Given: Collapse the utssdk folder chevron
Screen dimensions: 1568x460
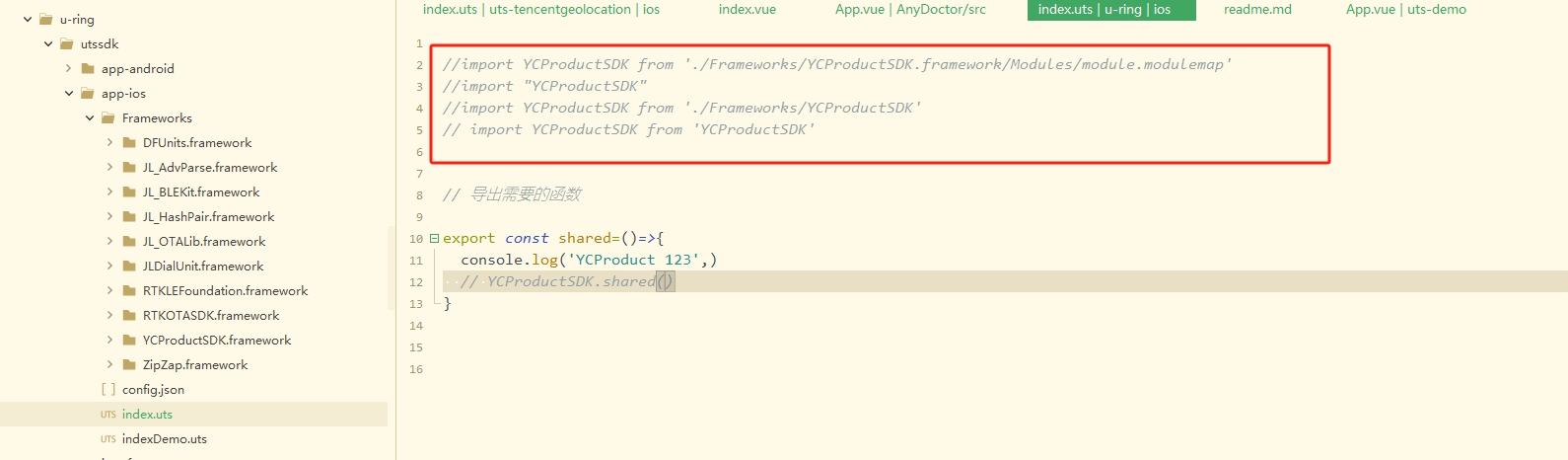Looking at the screenshot, I should (48, 43).
